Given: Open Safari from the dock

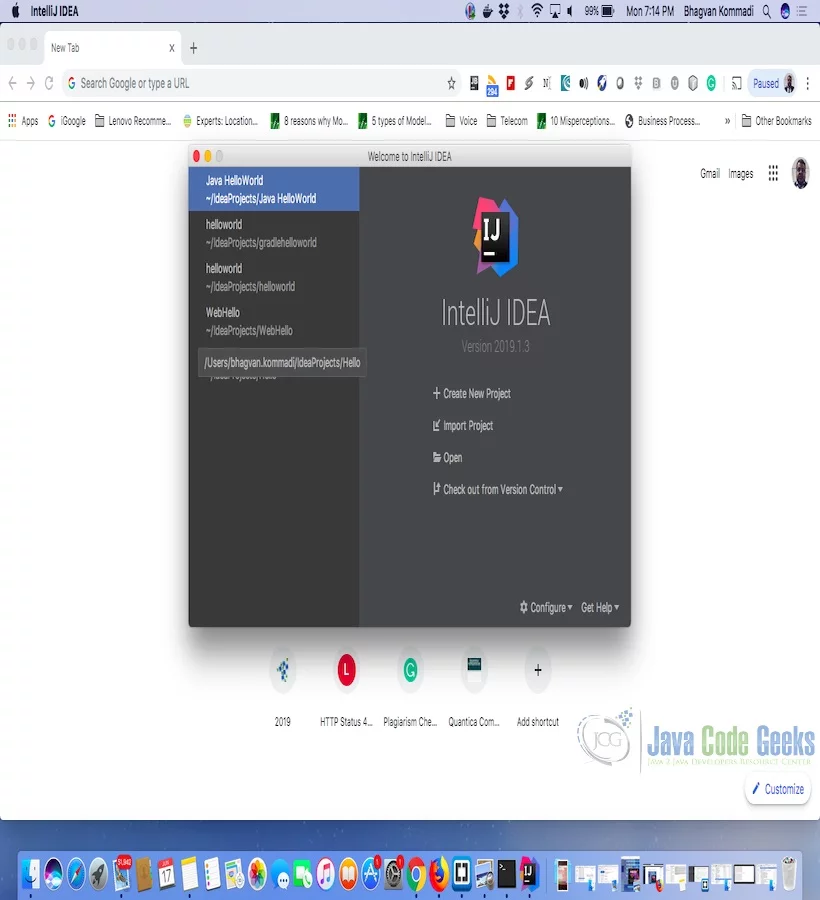Looking at the screenshot, I should tap(76, 874).
